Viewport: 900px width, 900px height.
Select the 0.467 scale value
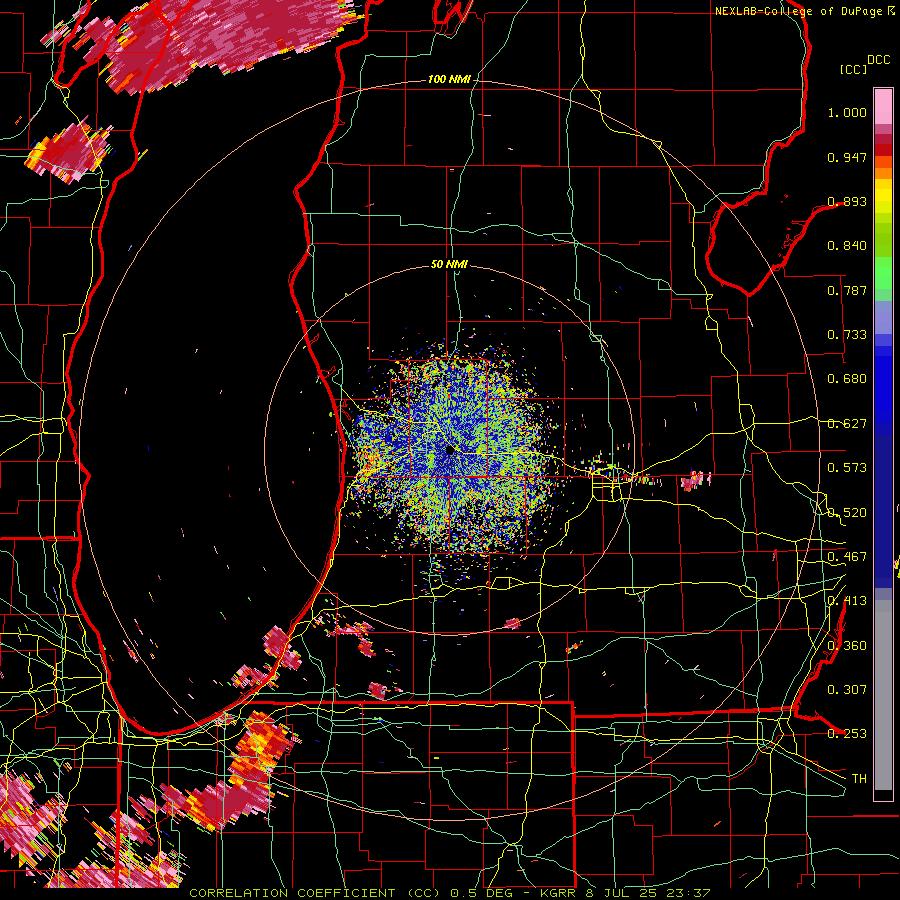pyautogui.click(x=847, y=557)
